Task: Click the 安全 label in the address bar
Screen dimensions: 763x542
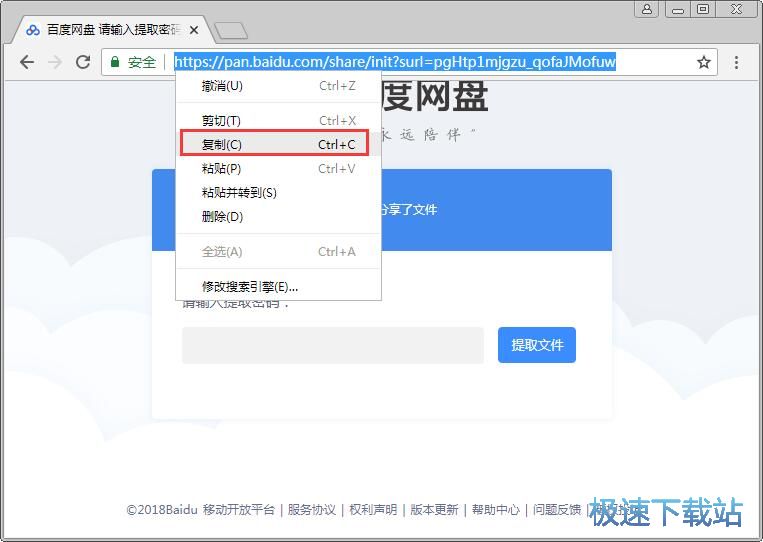Action: tap(142, 62)
